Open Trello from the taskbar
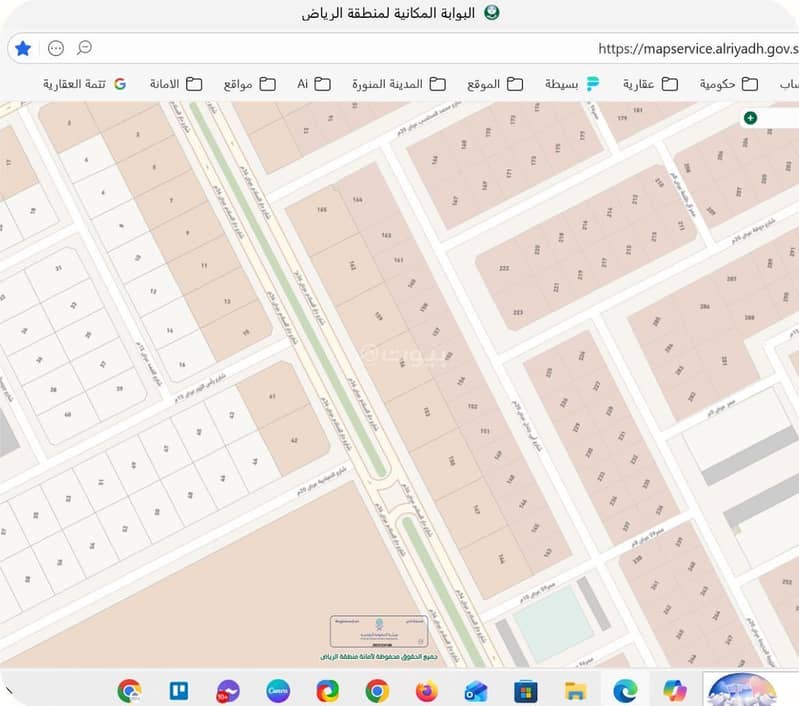 click(x=178, y=690)
